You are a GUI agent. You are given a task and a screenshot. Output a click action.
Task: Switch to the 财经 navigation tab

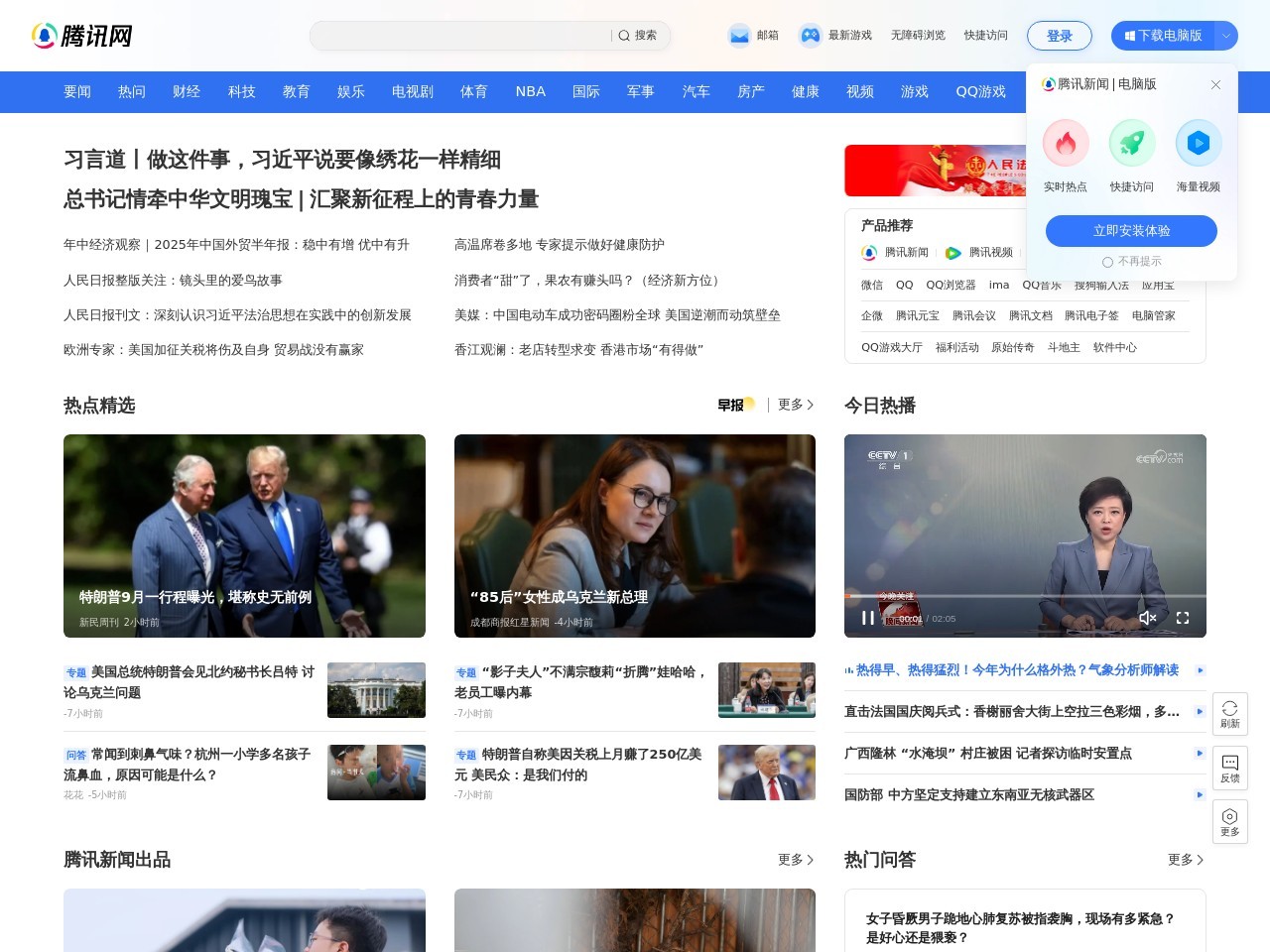click(187, 91)
